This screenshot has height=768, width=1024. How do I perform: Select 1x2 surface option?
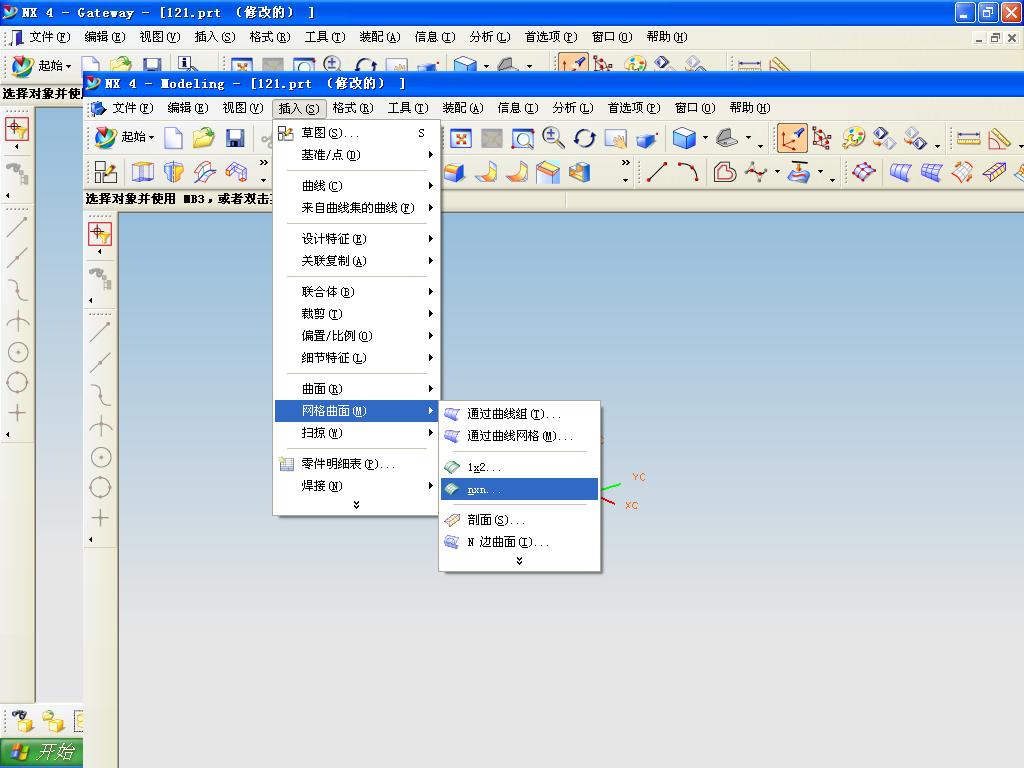point(520,467)
